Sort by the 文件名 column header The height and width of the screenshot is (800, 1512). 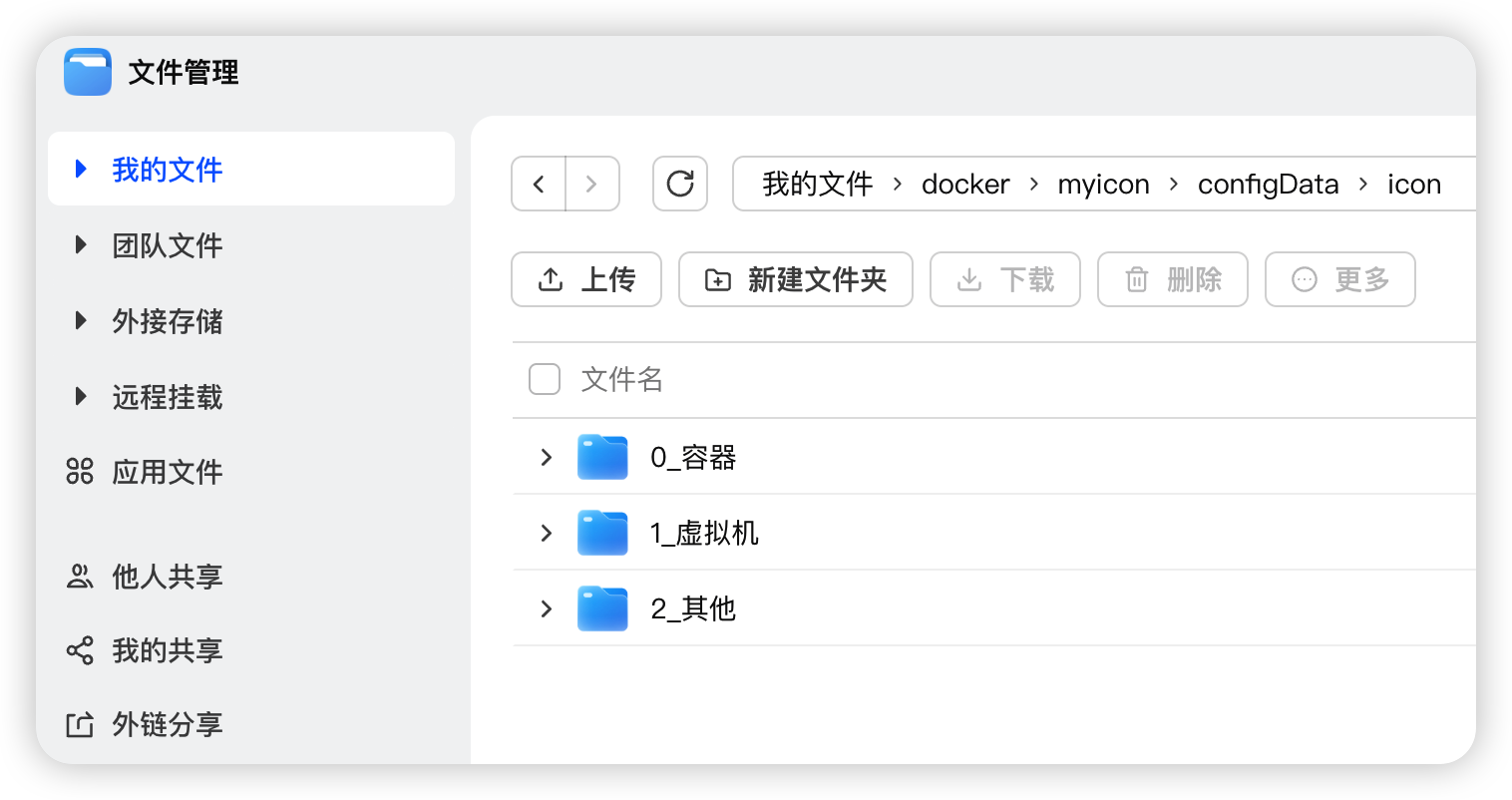pos(622,380)
